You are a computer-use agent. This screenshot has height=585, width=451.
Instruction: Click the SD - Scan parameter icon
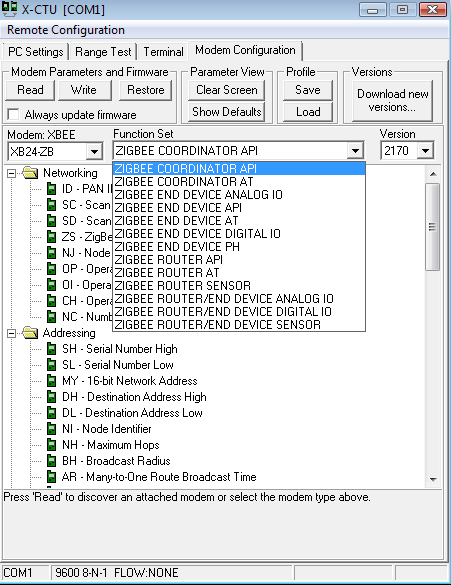[x=51, y=221]
